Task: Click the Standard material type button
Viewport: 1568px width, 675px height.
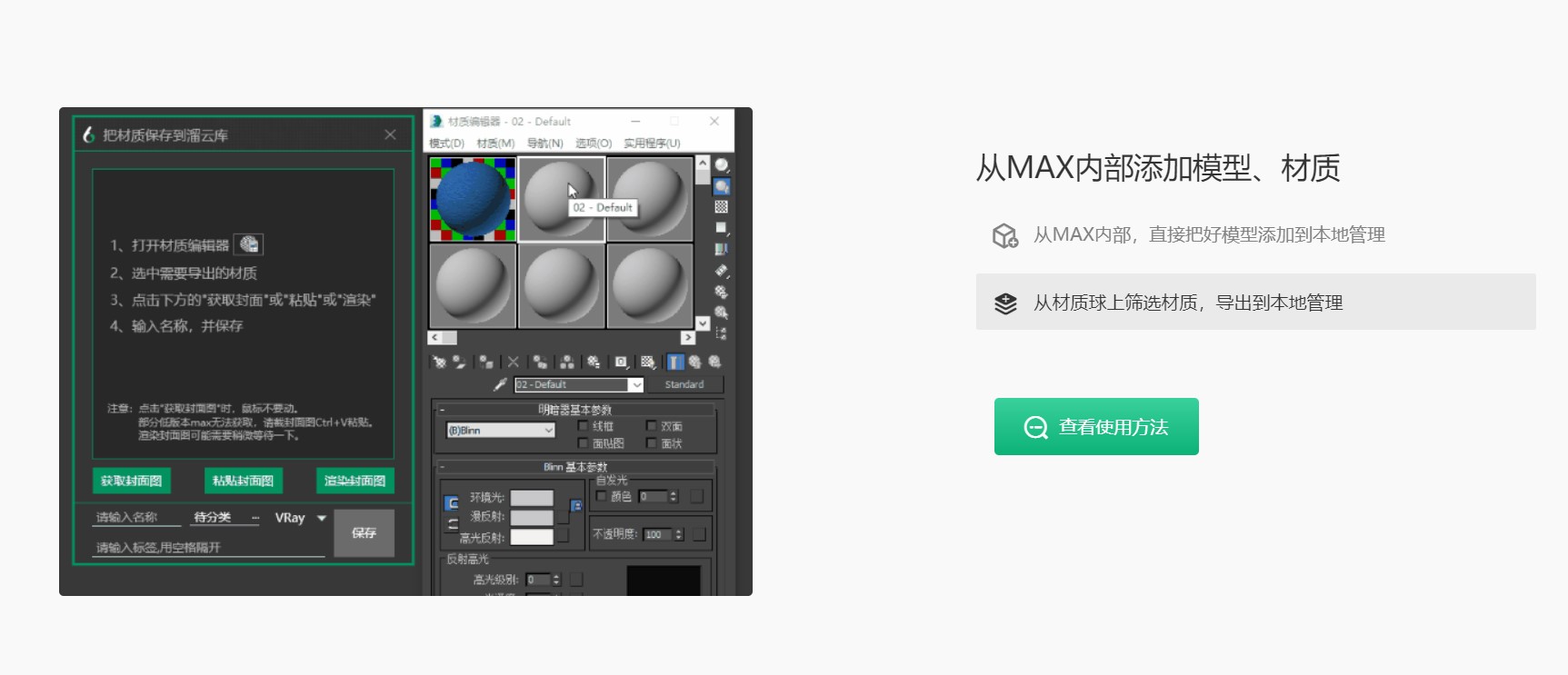Action: click(685, 384)
